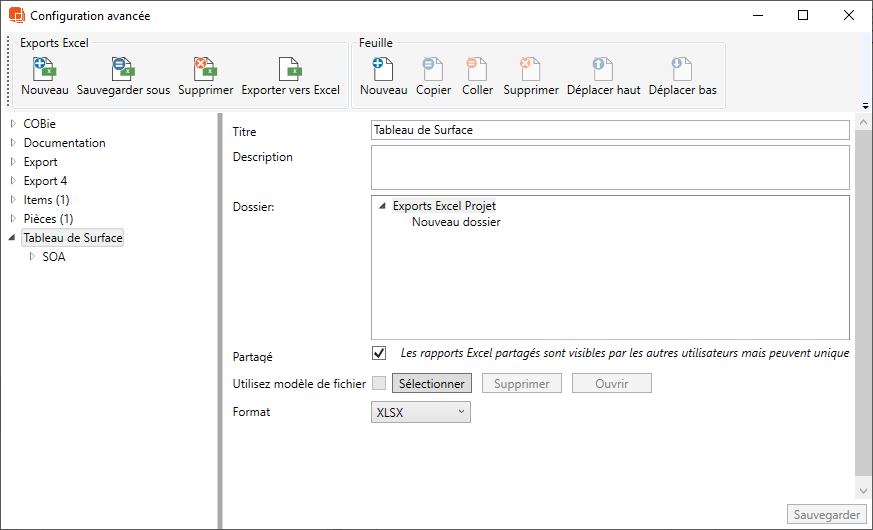This screenshot has width=873, height=530.
Task: Click the Exporter vers Excel icon
Action: click(290, 70)
